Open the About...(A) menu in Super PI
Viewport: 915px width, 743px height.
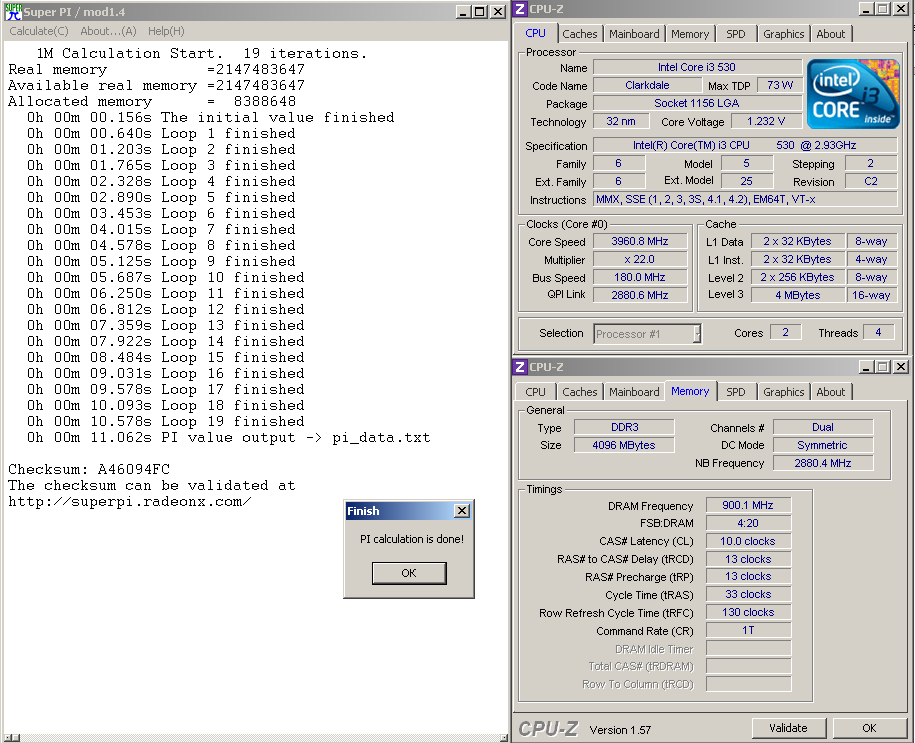[x=108, y=31]
